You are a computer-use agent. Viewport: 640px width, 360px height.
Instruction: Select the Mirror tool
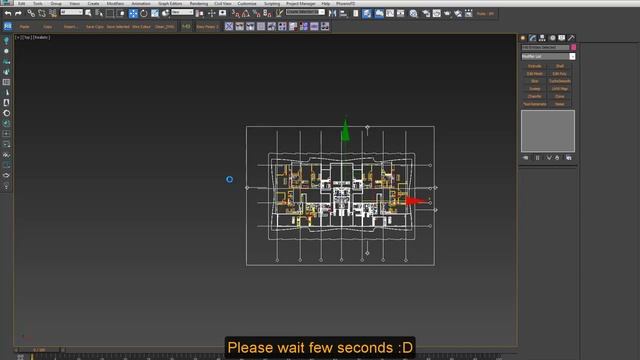click(x=332, y=13)
